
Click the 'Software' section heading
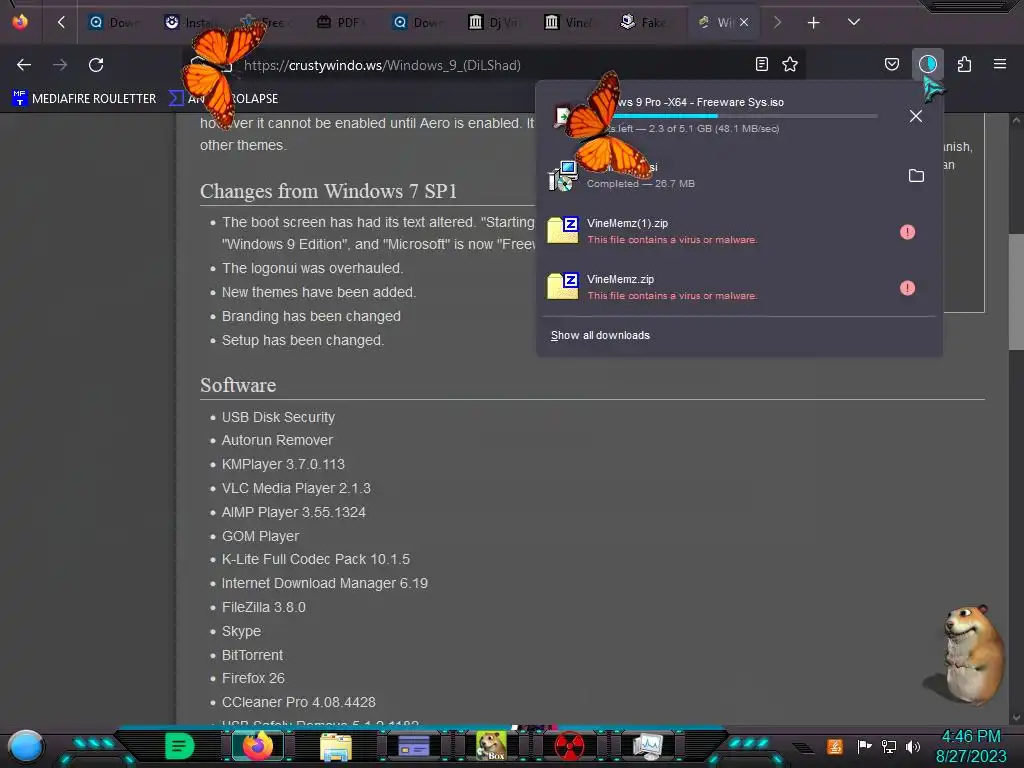click(x=238, y=385)
